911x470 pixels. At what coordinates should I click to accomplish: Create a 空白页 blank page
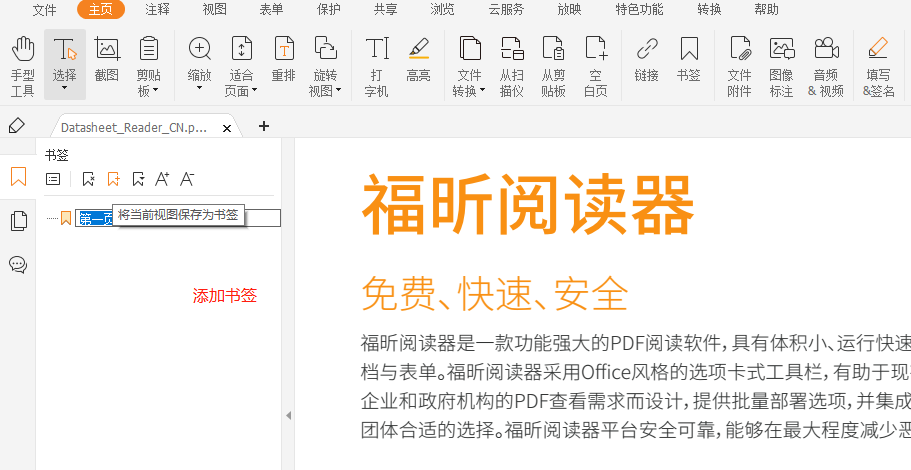[x=596, y=65]
